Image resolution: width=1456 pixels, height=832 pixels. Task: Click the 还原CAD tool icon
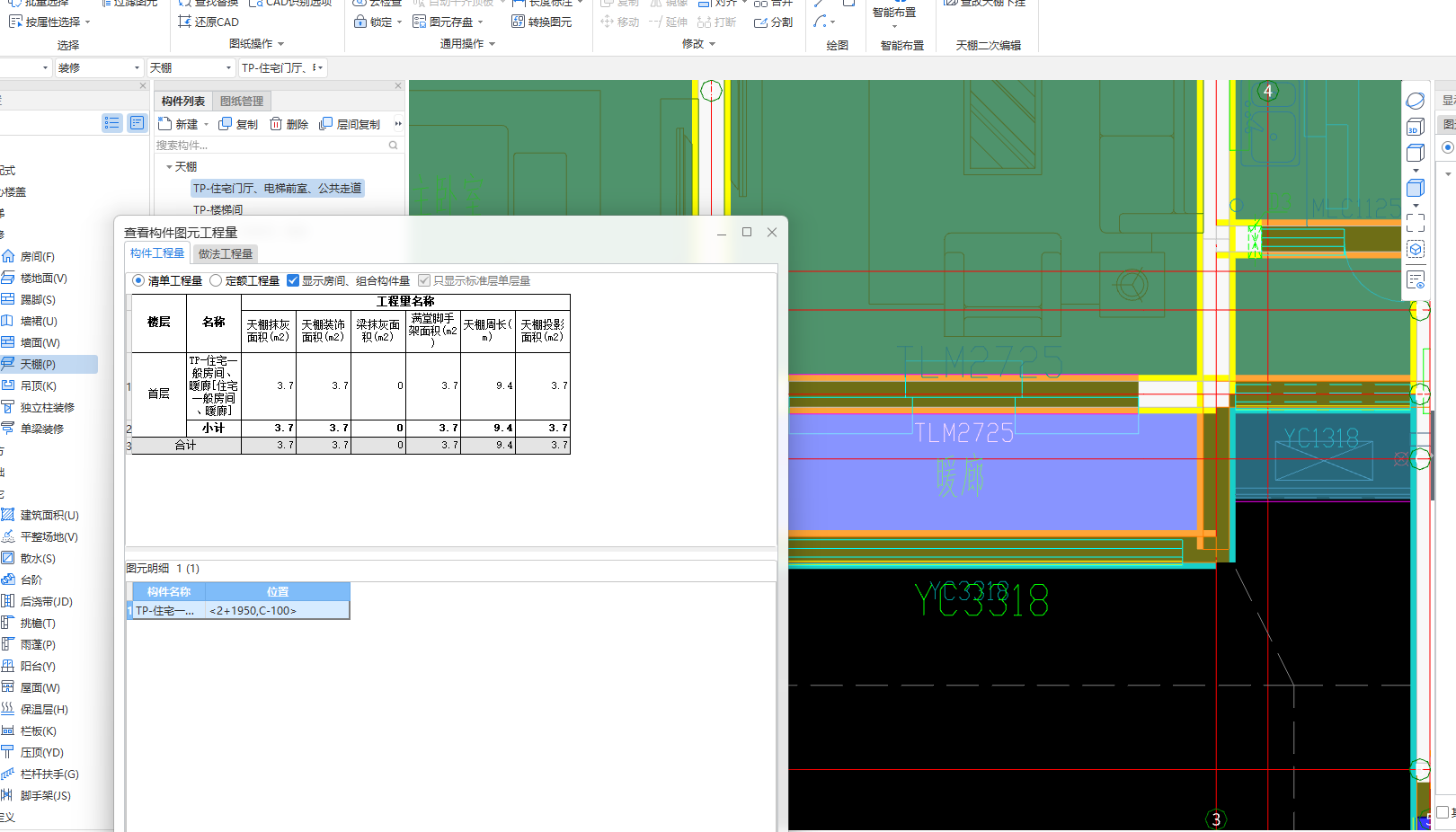(x=184, y=22)
